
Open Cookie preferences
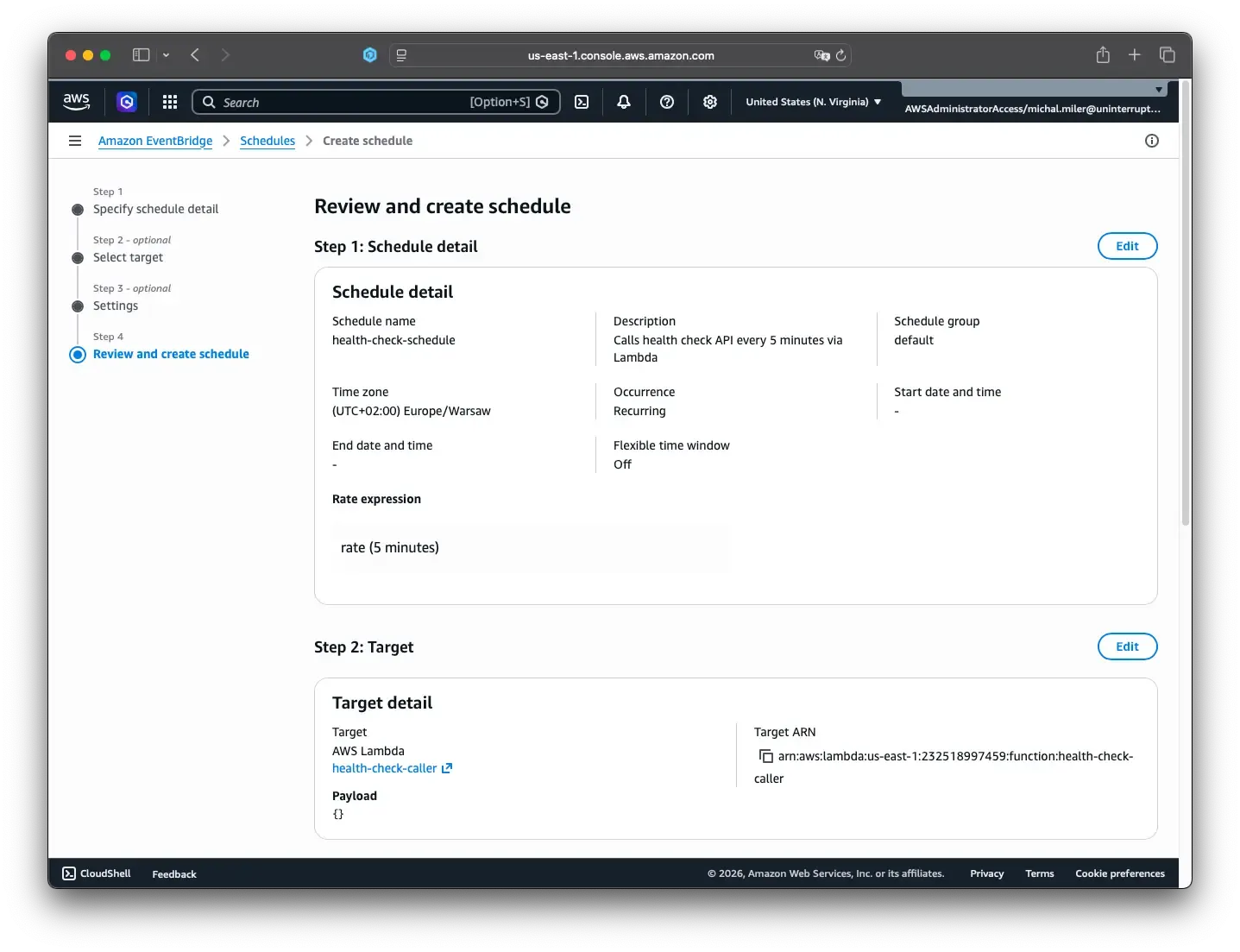coord(1120,873)
